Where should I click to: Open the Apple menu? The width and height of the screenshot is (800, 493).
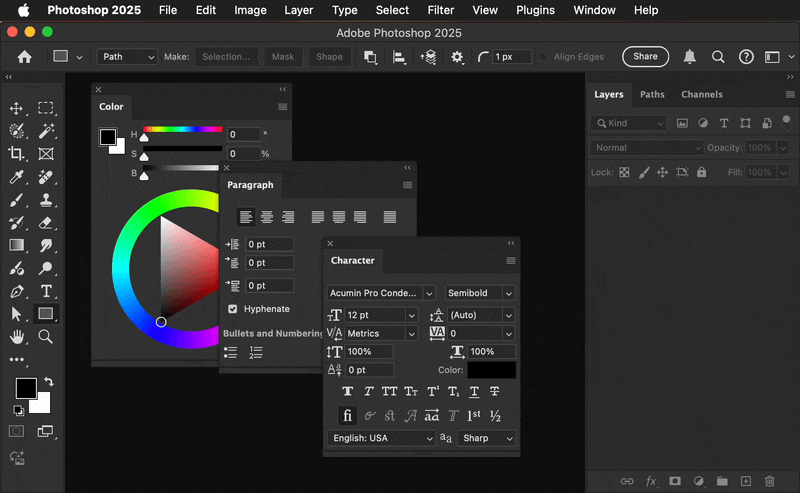click(x=24, y=10)
